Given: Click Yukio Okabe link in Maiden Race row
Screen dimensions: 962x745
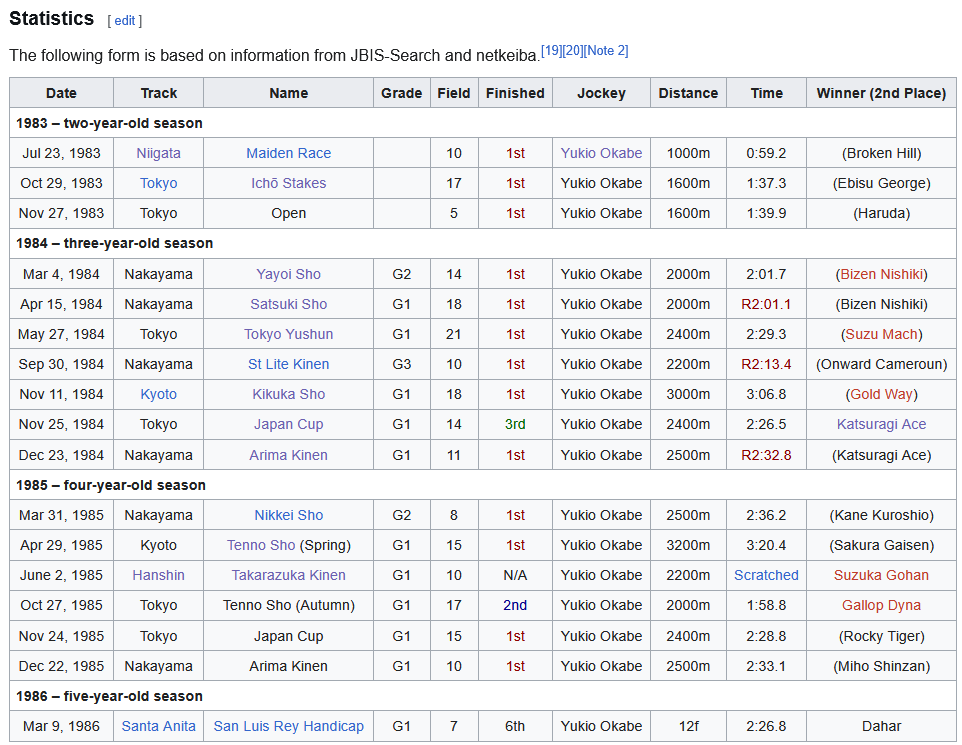Looking at the screenshot, I should 601,153.
